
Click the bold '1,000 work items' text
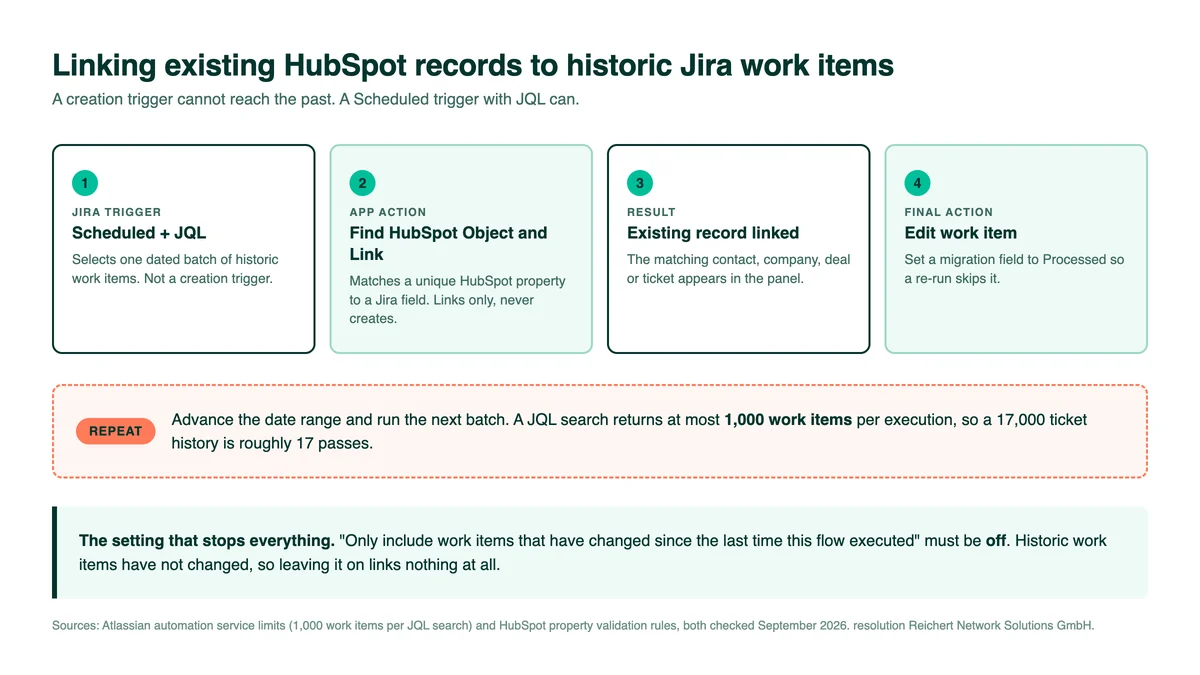[788, 420]
